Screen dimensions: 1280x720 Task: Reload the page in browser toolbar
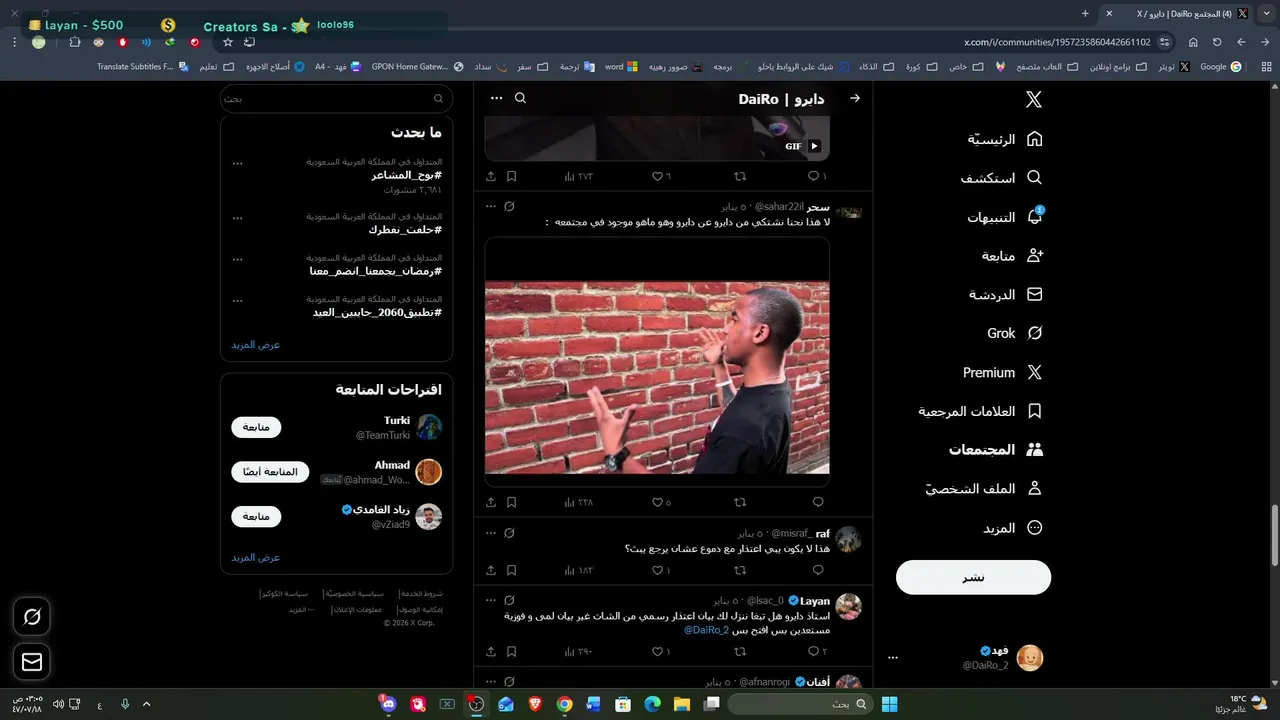[1217, 42]
